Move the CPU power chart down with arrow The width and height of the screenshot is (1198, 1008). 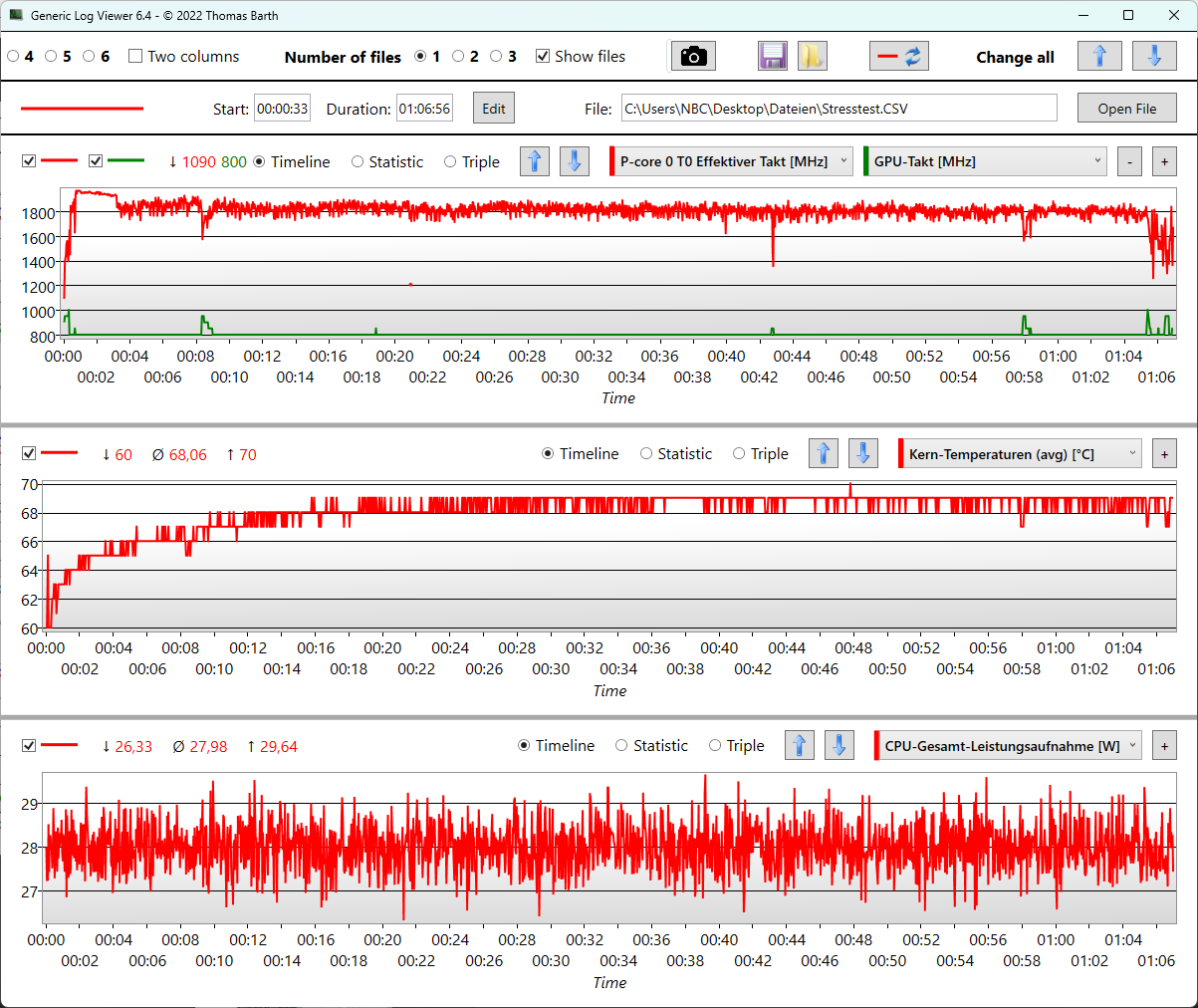[839, 746]
